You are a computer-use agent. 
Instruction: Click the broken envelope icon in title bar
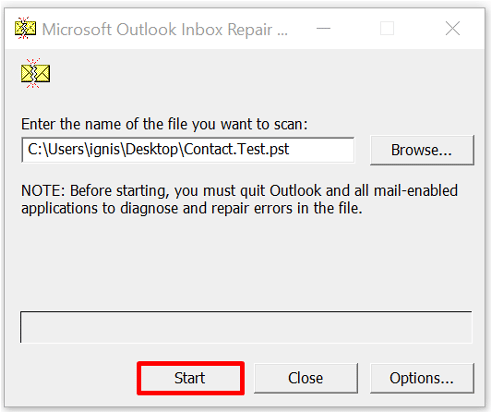click(25, 28)
